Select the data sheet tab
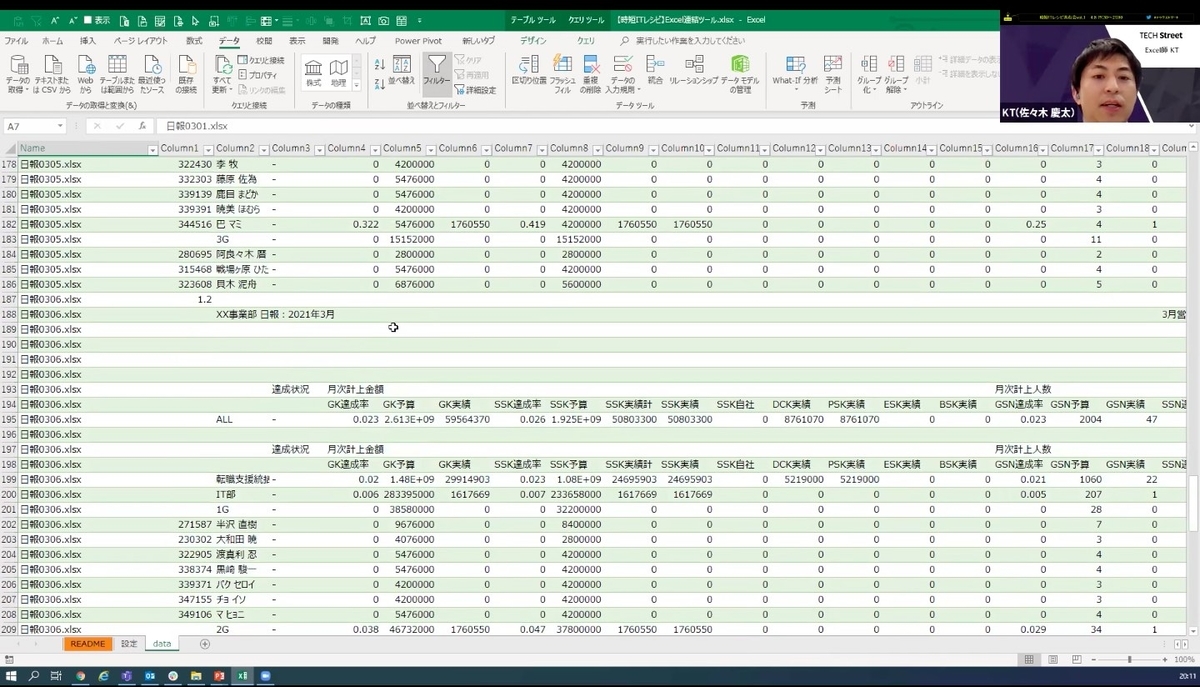Viewport: 1200px width, 687px height. tap(162, 644)
